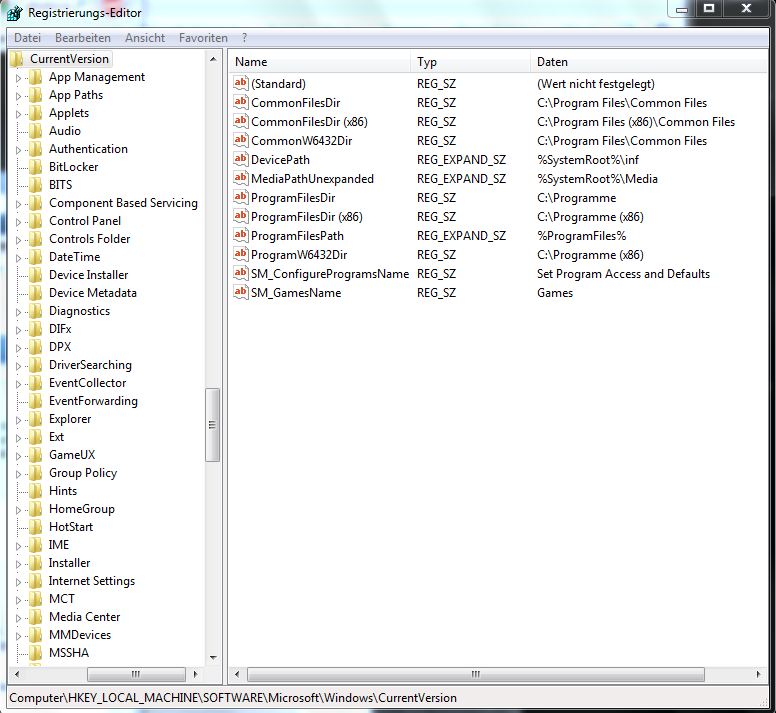Image resolution: width=776 pixels, height=713 pixels.
Task: Click the Hints folder icon
Action: (36, 491)
